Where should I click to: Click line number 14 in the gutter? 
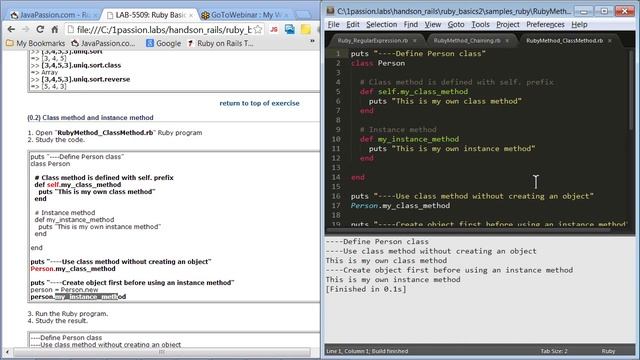click(336, 177)
